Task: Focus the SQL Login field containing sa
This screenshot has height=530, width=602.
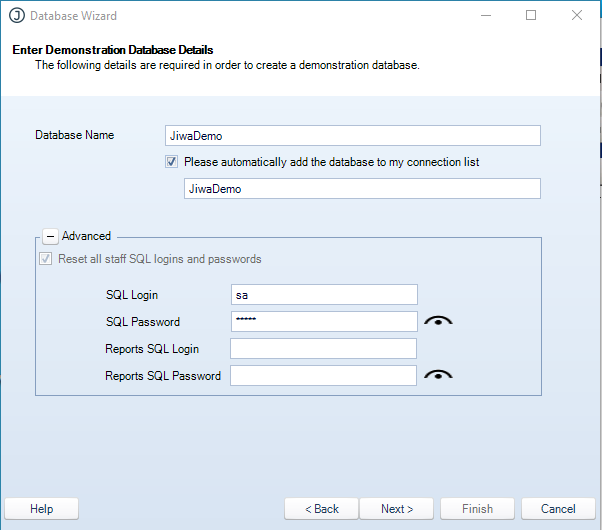Action: pos(323,295)
